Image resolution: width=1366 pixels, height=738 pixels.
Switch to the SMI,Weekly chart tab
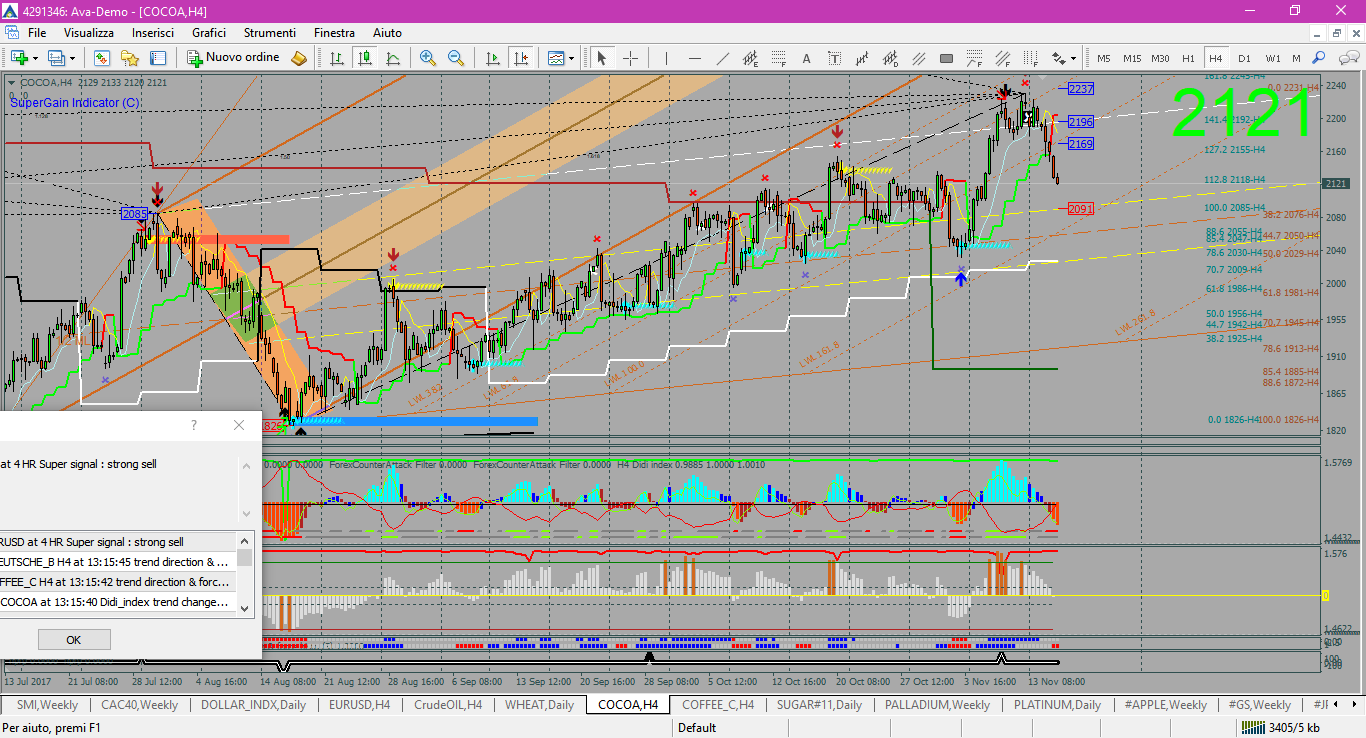click(x=48, y=705)
